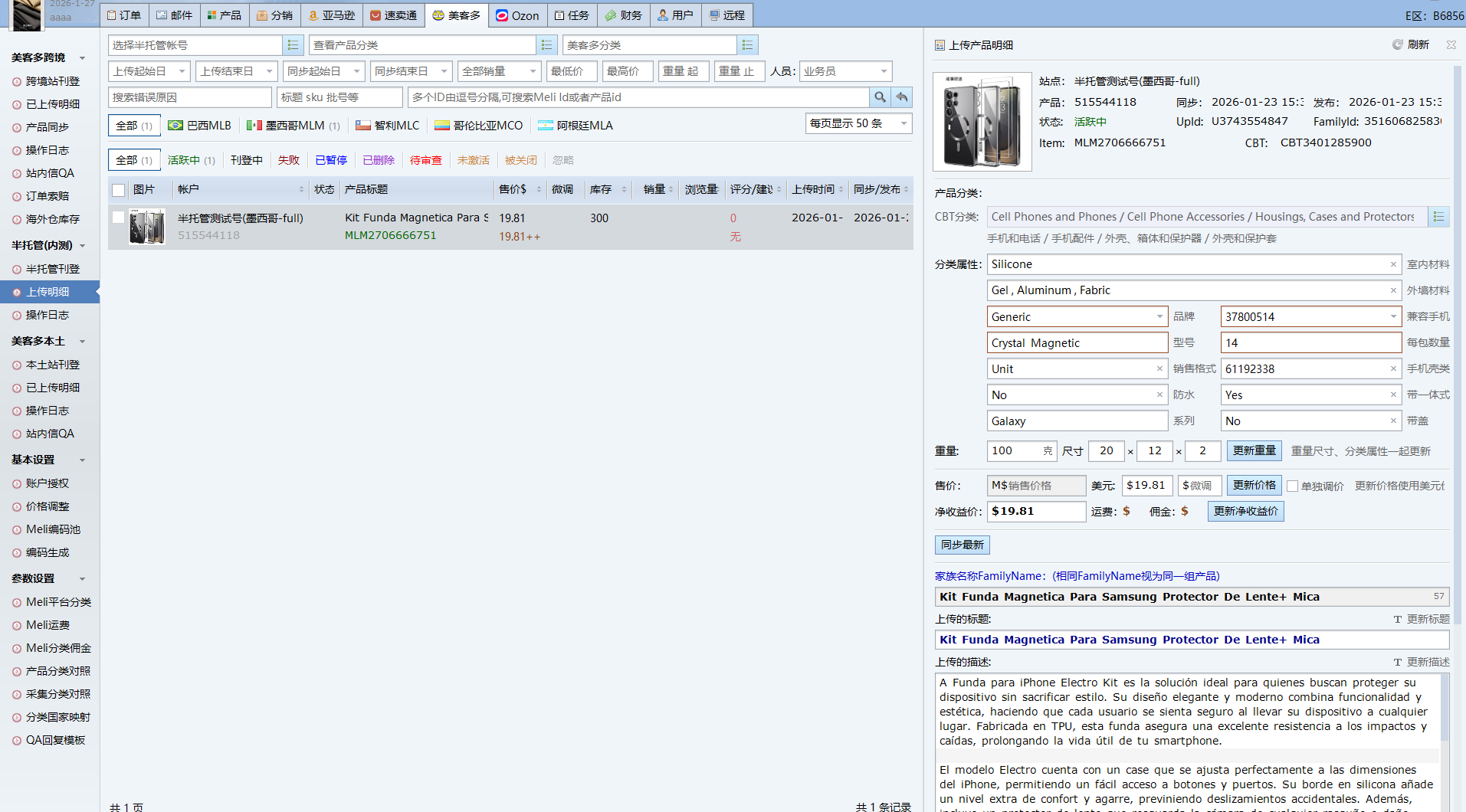This screenshot has height=812, width=1466.
Task: Open the Ozon tab
Action: 517,15
